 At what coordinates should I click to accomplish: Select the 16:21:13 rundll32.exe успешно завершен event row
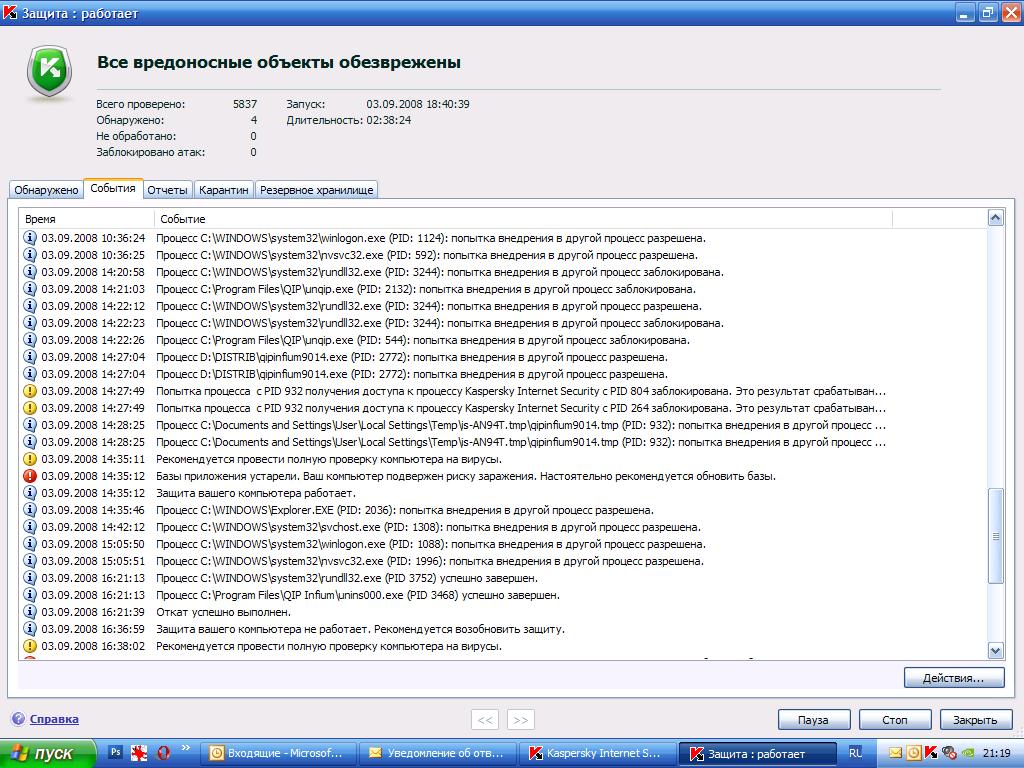tap(503, 577)
